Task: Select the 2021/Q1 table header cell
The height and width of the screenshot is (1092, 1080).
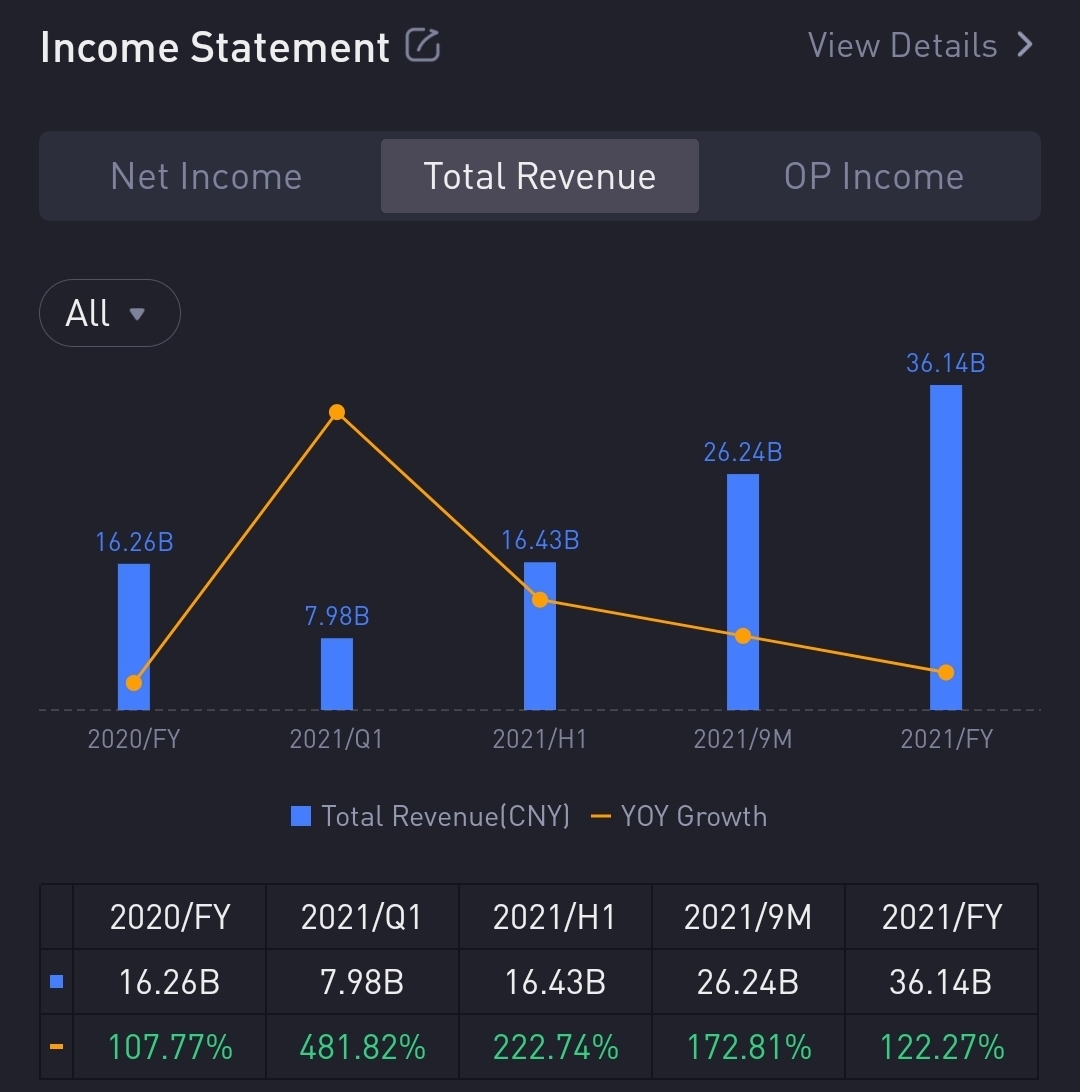Action: pyautogui.click(x=362, y=917)
